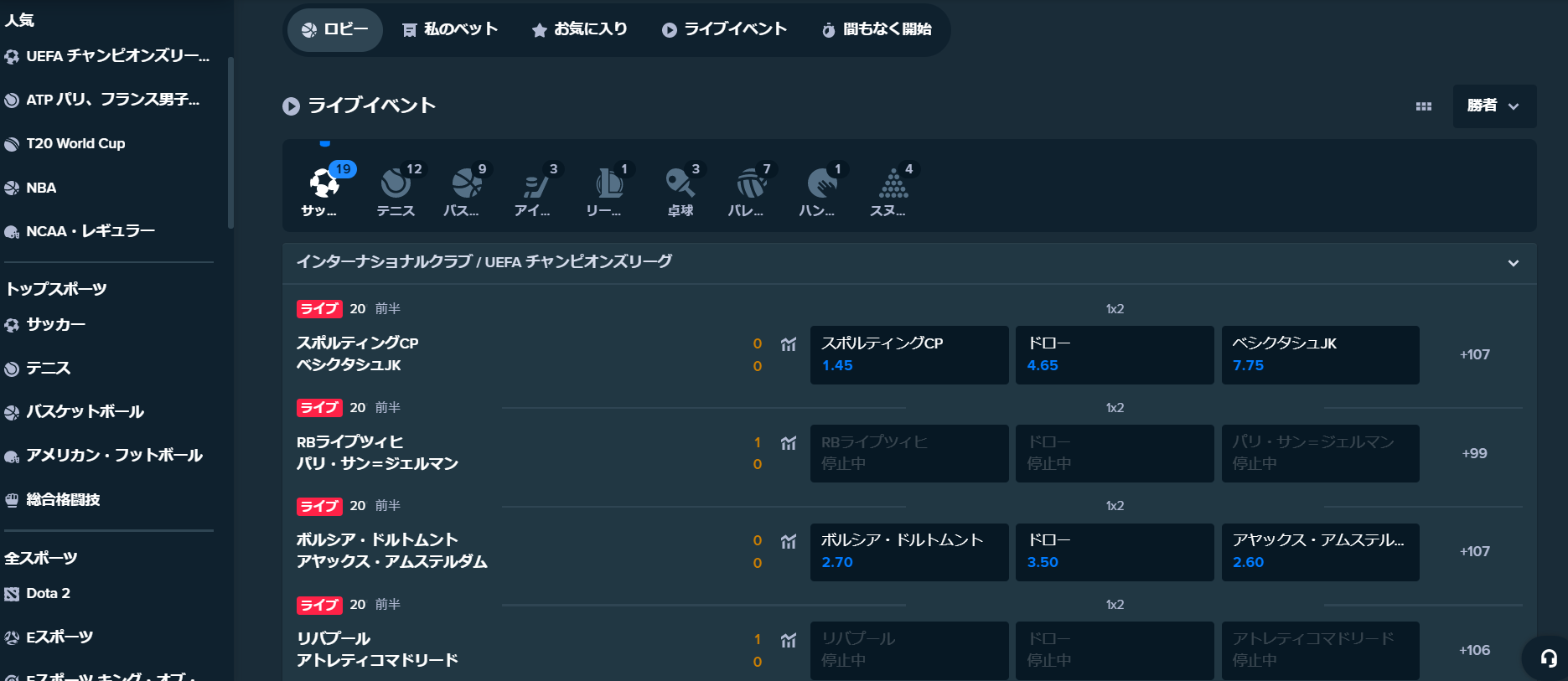Click the live events play icon heading
The image size is (1568, 681).
(x=291, y=106)
